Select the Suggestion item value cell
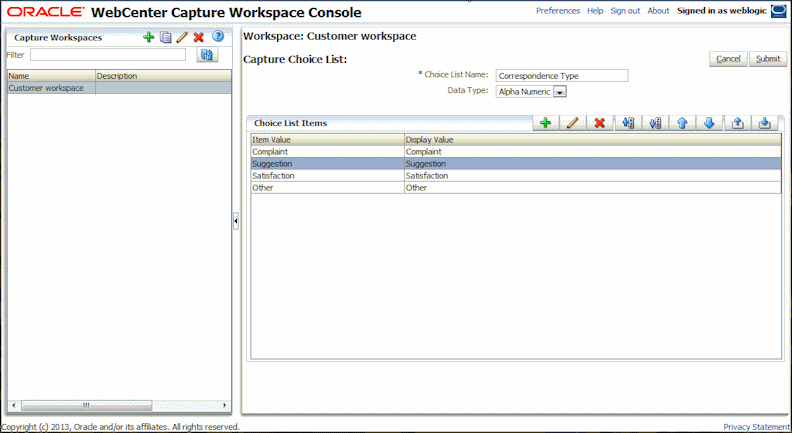Screen dimensions: 792x433 tap(328, 164)
